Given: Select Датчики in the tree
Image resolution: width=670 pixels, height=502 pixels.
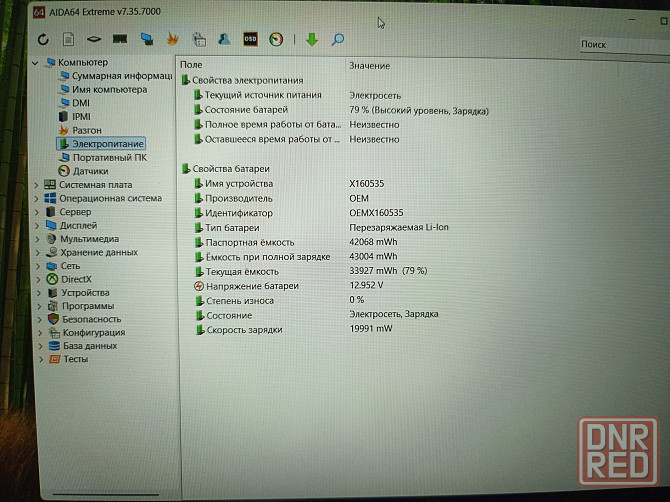Looking at the screenshot, I should pyautogui.click(x=90, y=171).
